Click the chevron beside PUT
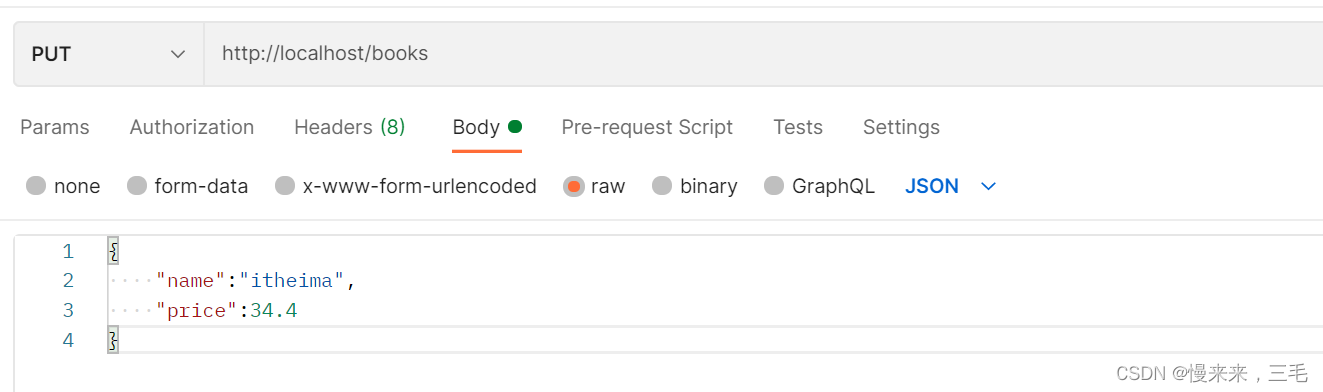Viewport: 1323px width, 392px height. [x=178, y=54]
